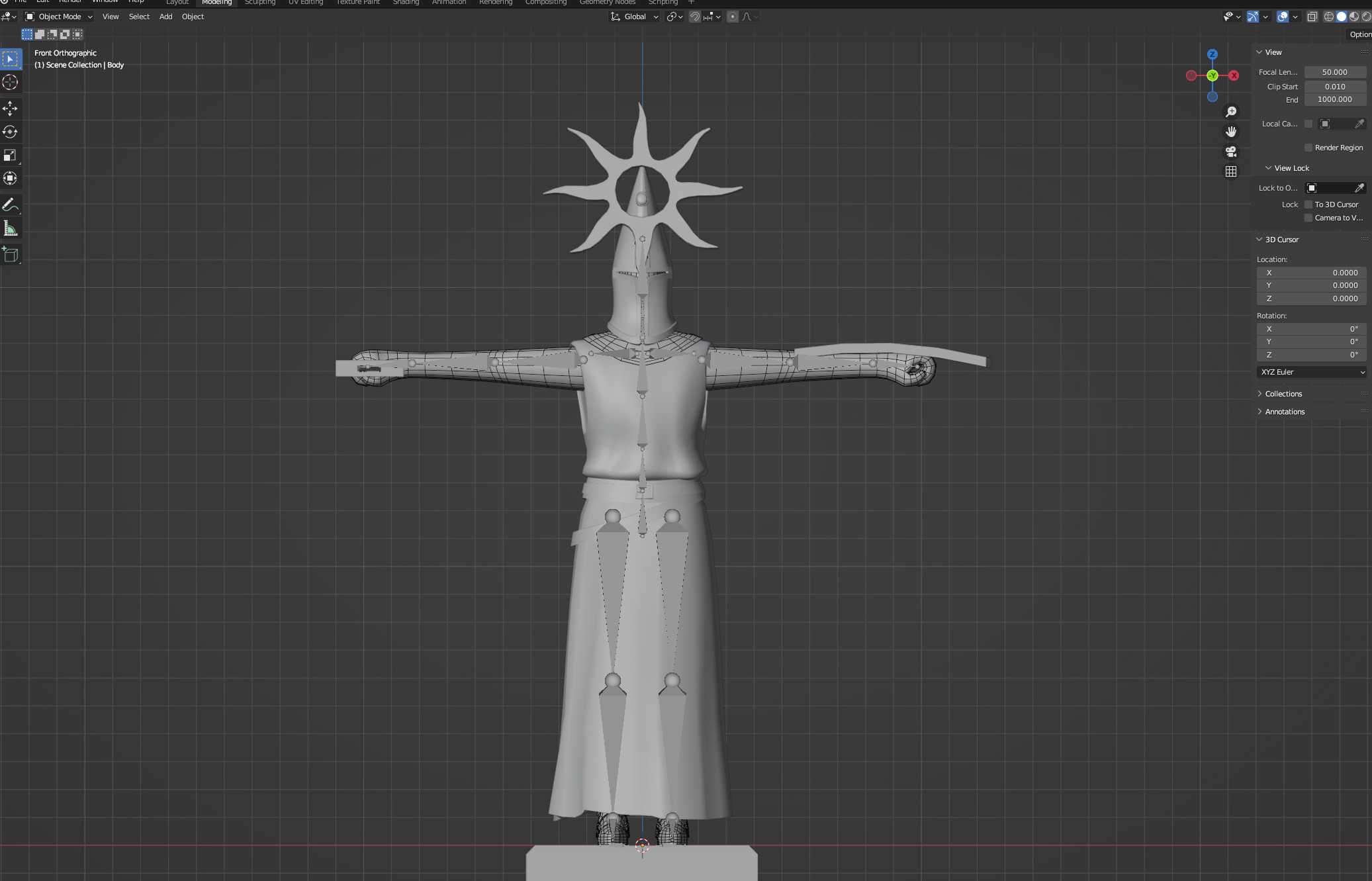Screen dimensions: 1372x881
Task: Open the Object Mode dropdown
Action: click(59, 17)
